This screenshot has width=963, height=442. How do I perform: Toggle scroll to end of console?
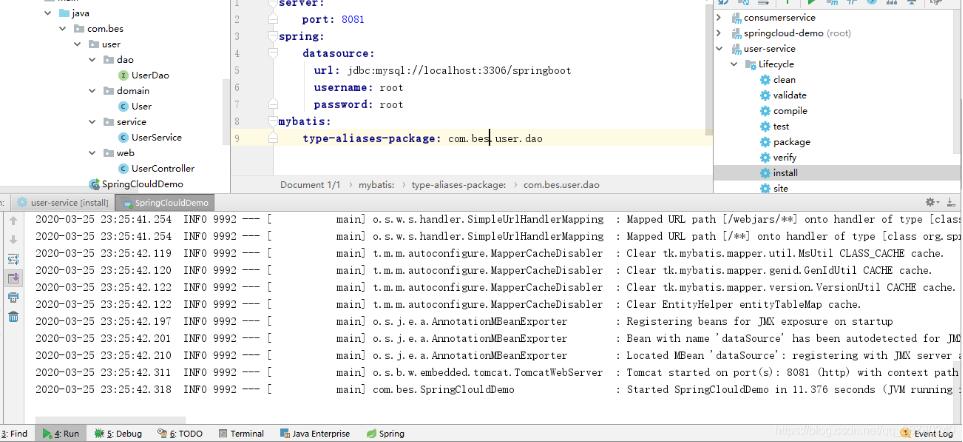tap(14, 278)
